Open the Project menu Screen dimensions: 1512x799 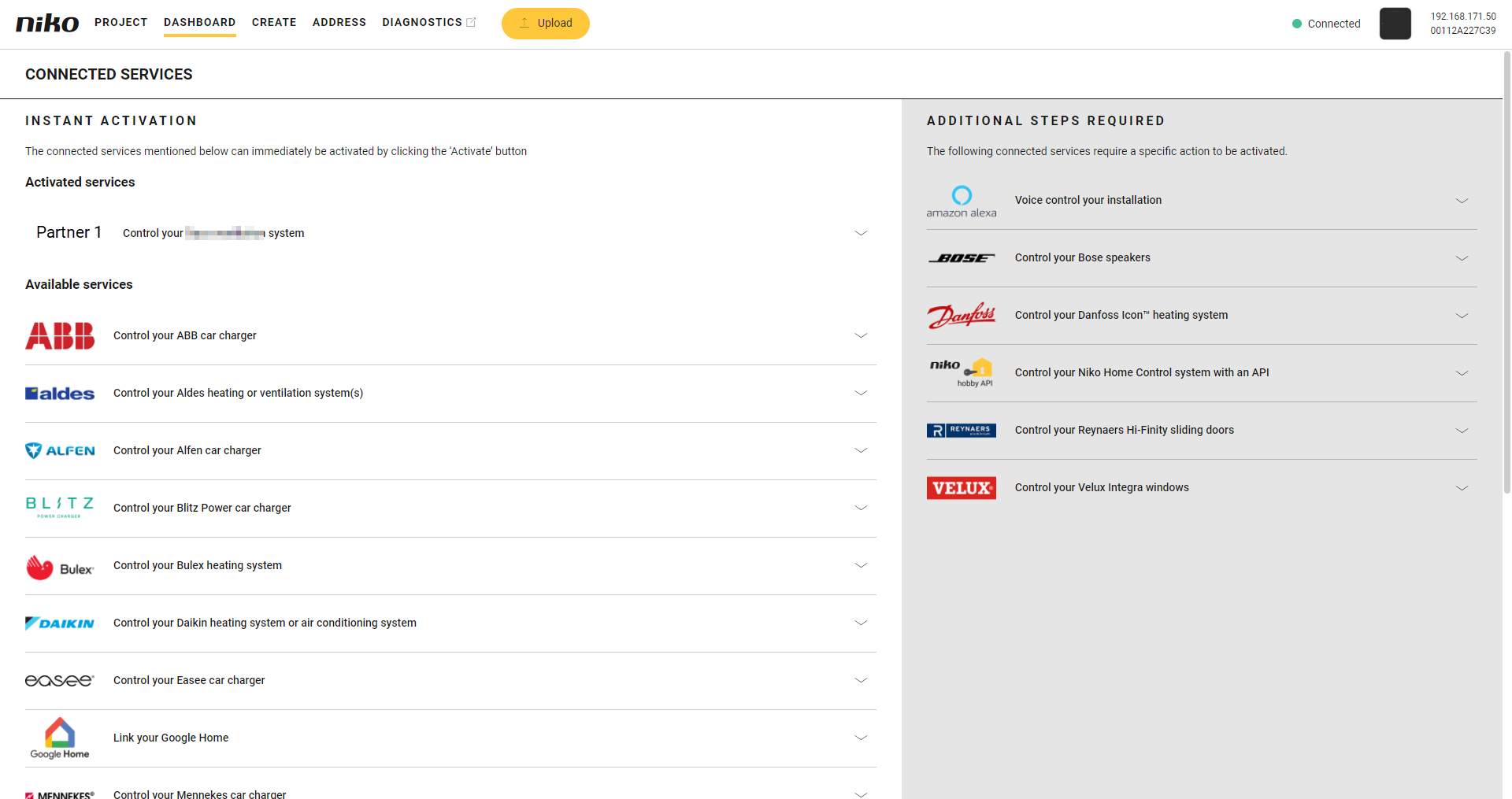pos(121,22)
